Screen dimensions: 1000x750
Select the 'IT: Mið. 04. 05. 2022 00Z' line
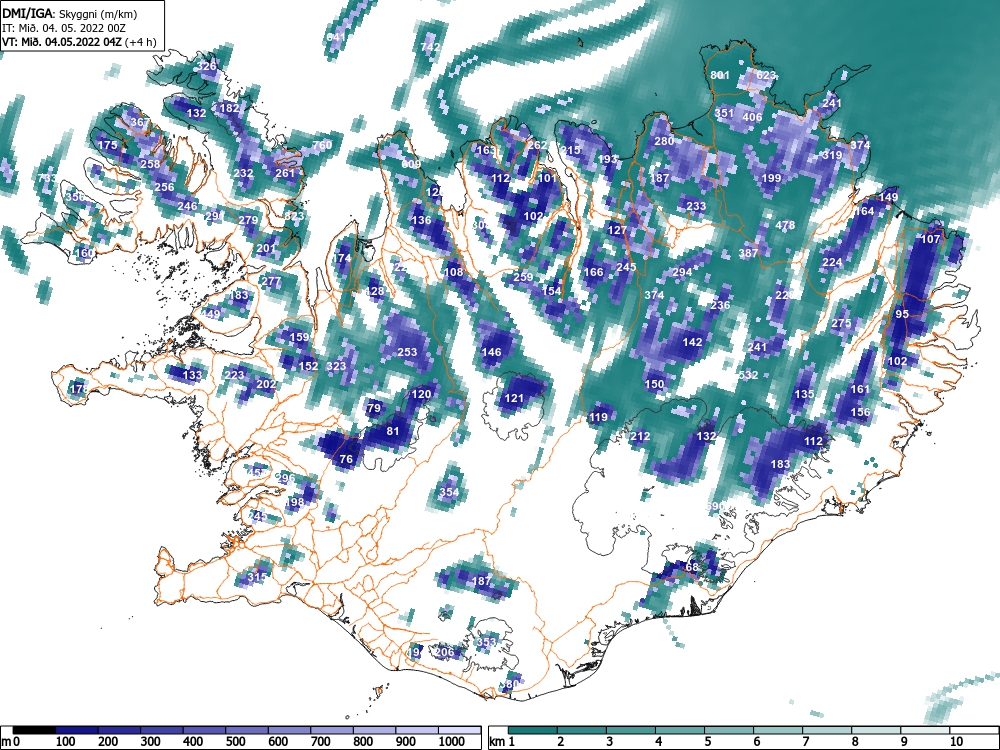click(x=64, y=28)
